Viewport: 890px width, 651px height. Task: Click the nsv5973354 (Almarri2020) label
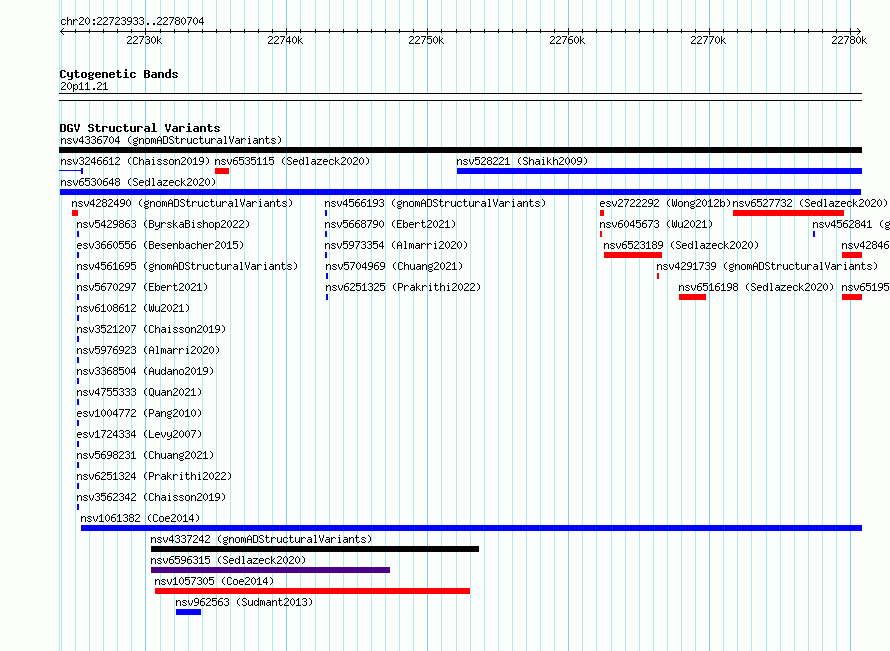pos(396,245)
